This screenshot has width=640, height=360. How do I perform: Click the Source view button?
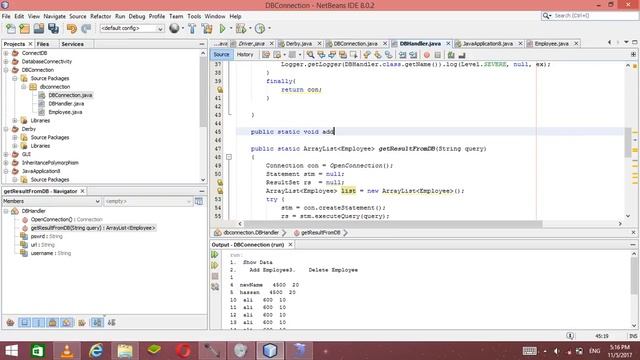tap(221, 55)
